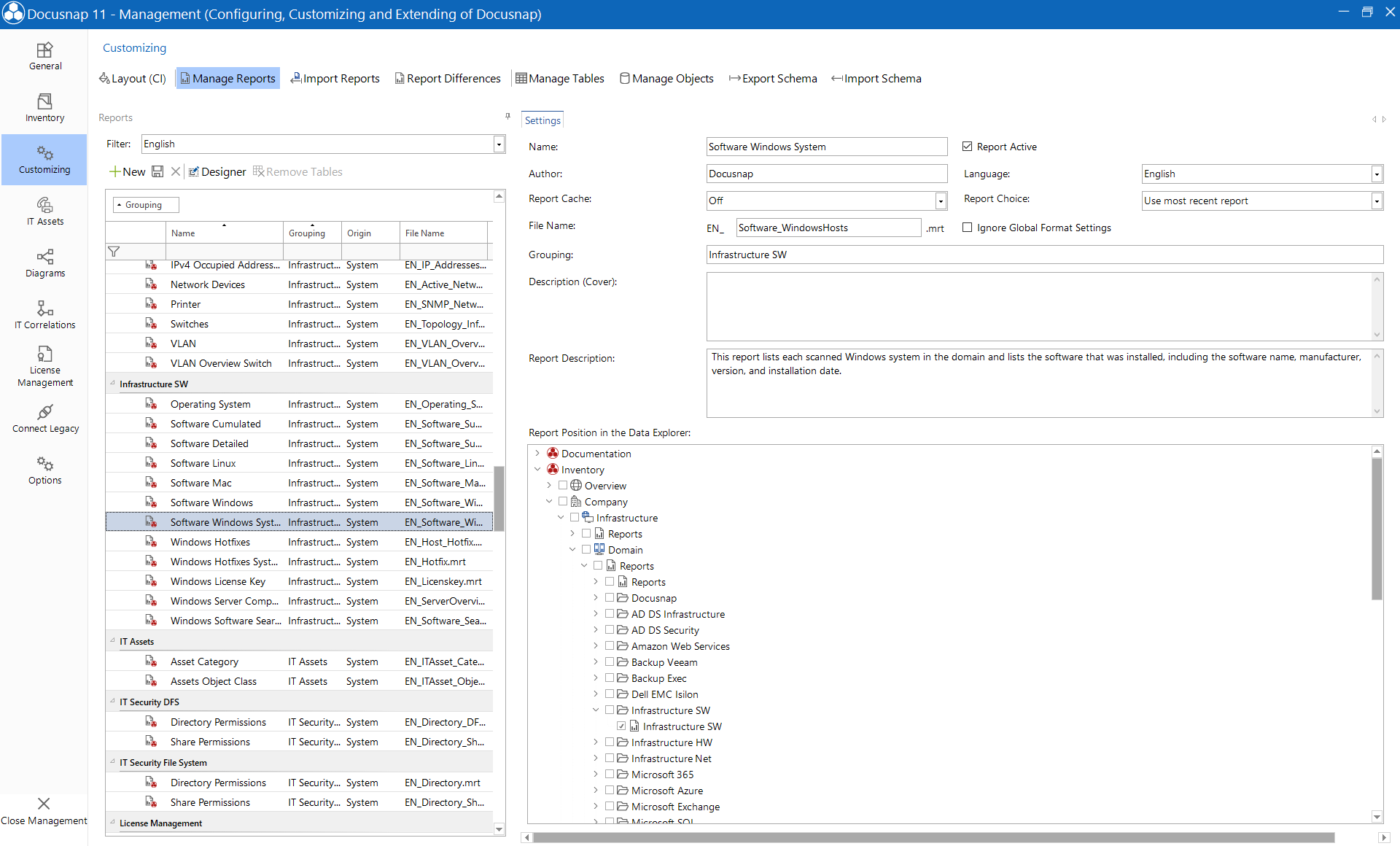The width and height of the screenshot is (1400, 846).
Task: Select the Diagrams sidebar icon
Action: (x=44, y=263)
